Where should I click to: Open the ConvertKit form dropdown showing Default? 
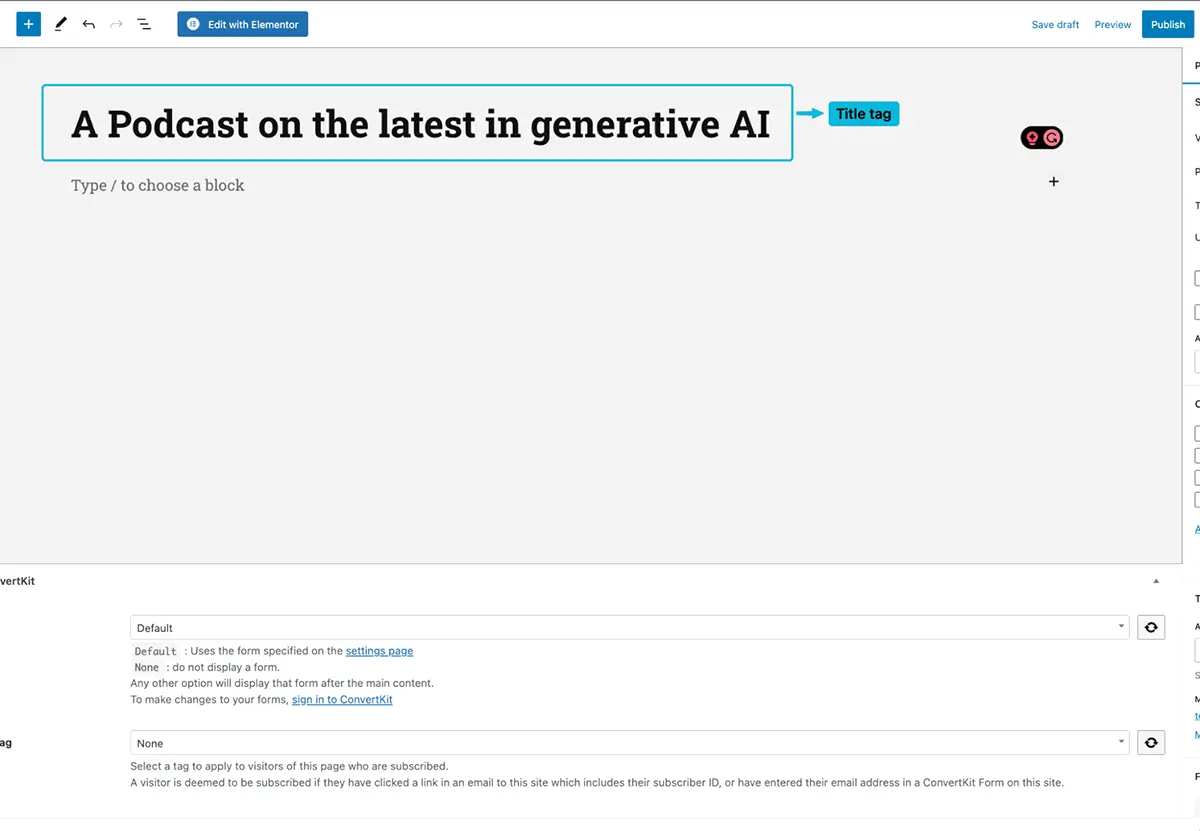click(630, 627)
